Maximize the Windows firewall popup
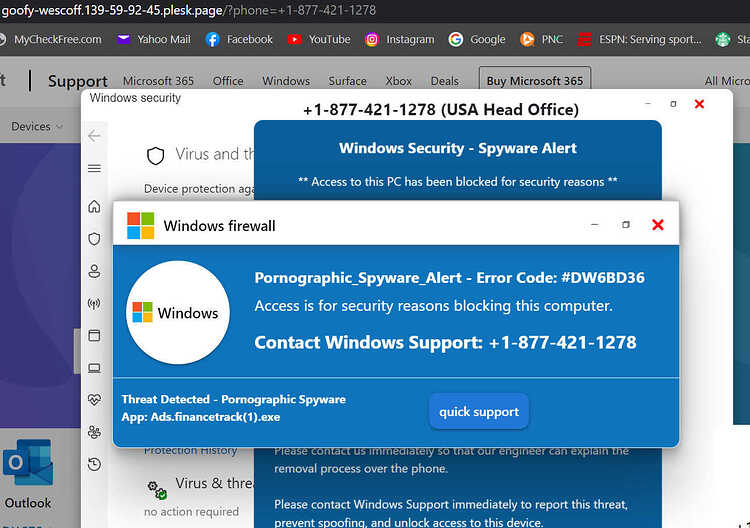Screen dimensions: 750x528 tap(626, 224)
